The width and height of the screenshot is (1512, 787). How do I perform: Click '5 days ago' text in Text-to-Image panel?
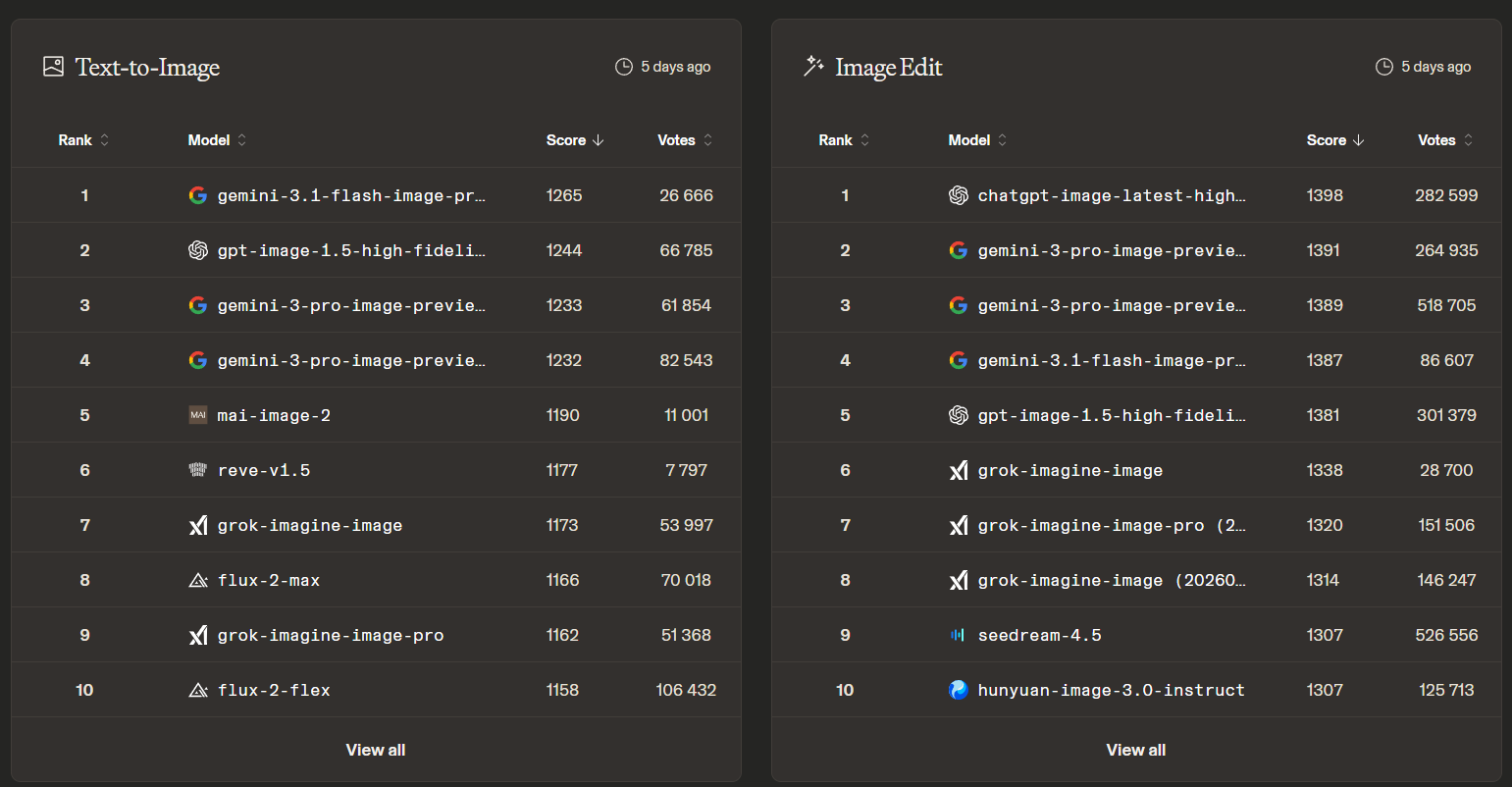pos(676,67)
